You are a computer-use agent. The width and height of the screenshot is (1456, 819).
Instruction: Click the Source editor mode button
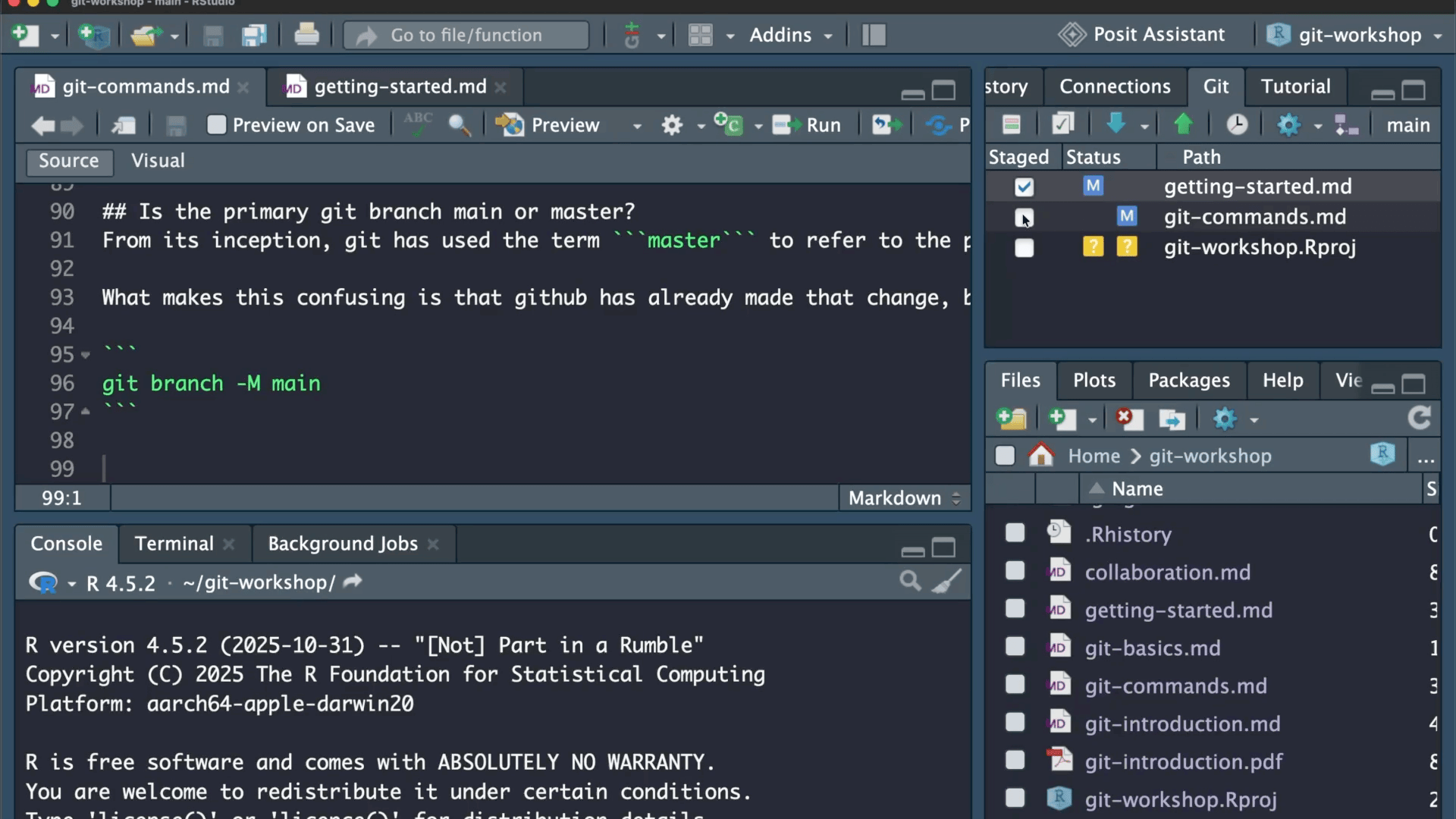(69, 162)
